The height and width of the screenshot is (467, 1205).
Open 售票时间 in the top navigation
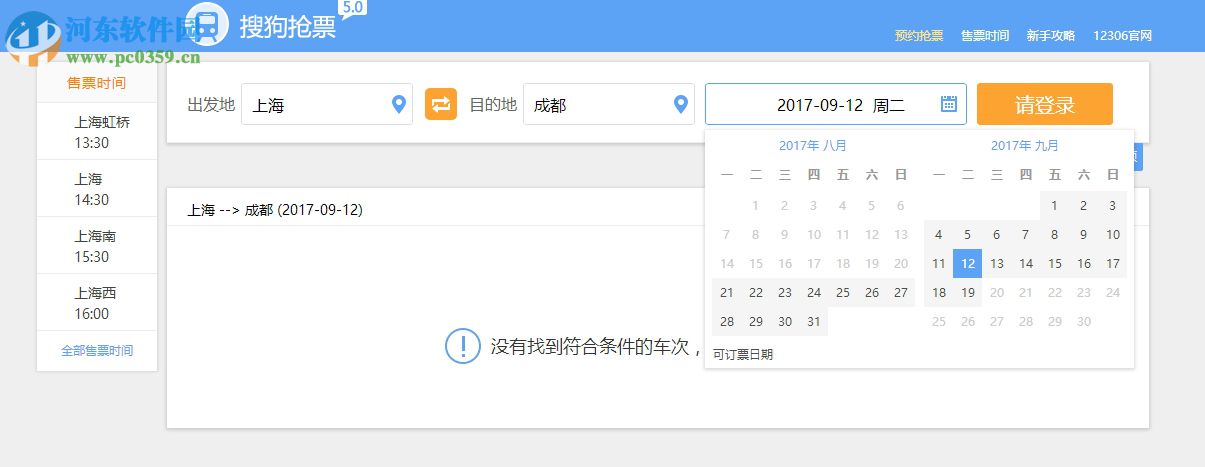tap(985, 35)
